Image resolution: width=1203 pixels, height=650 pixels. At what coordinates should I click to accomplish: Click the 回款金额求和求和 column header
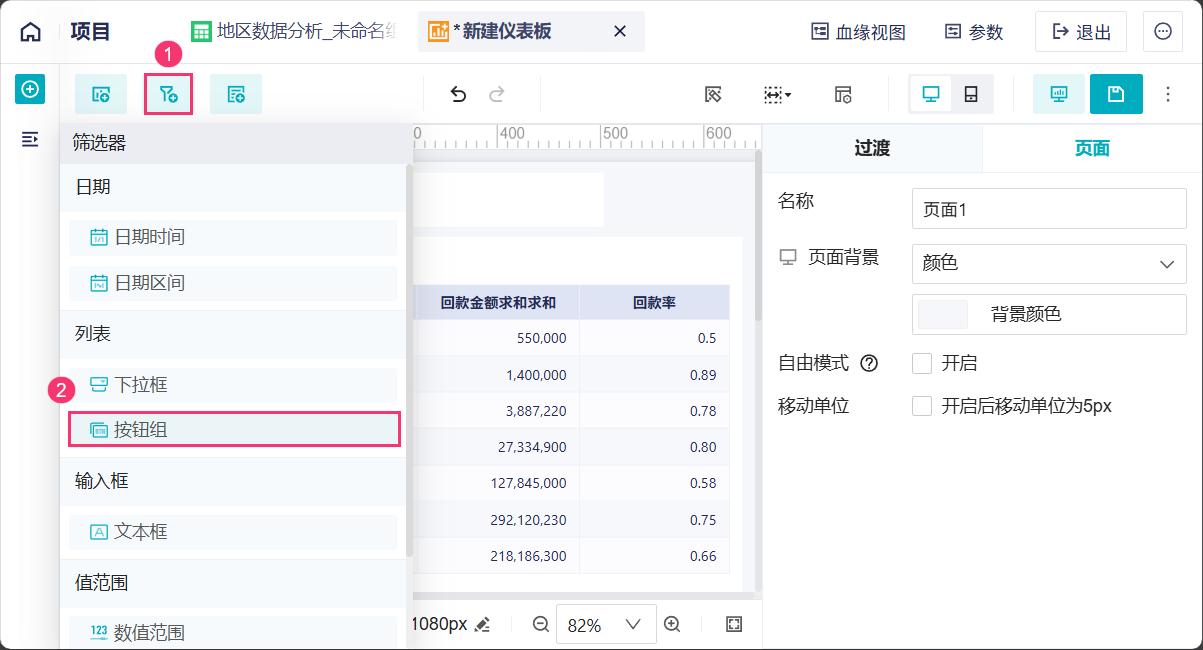pos(496,303)
